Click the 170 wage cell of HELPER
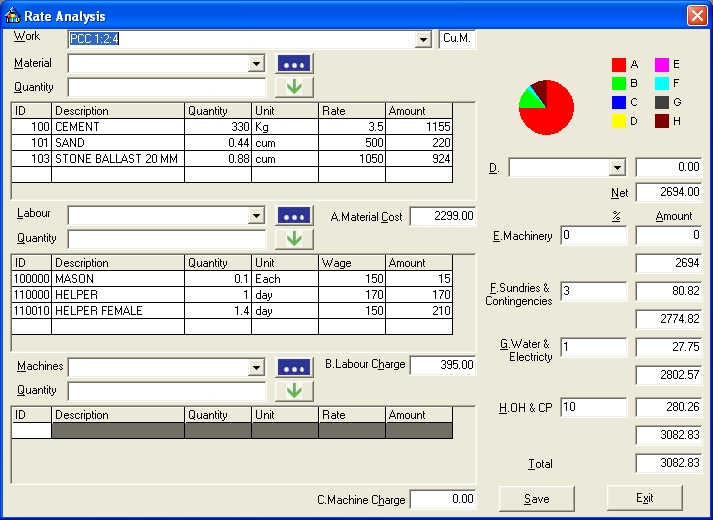Viewport: 713px width, 520px height. [x=352, y=295]
